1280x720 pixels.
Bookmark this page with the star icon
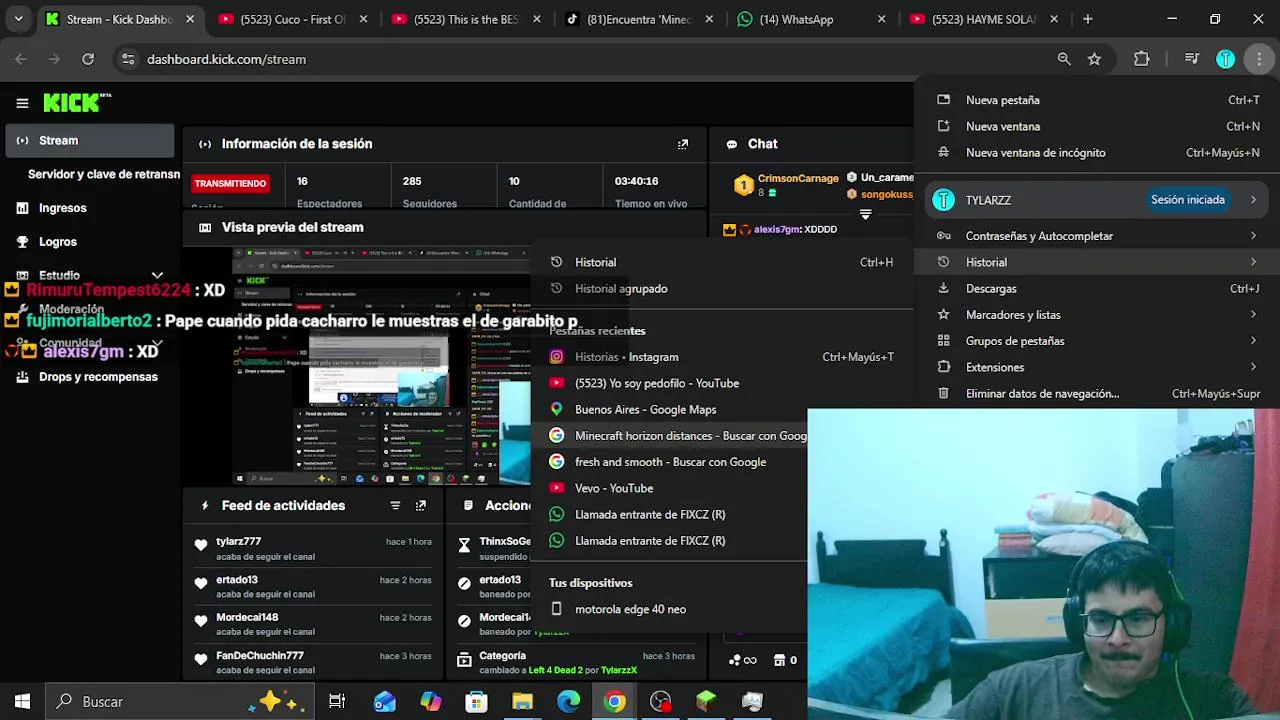1094,59
